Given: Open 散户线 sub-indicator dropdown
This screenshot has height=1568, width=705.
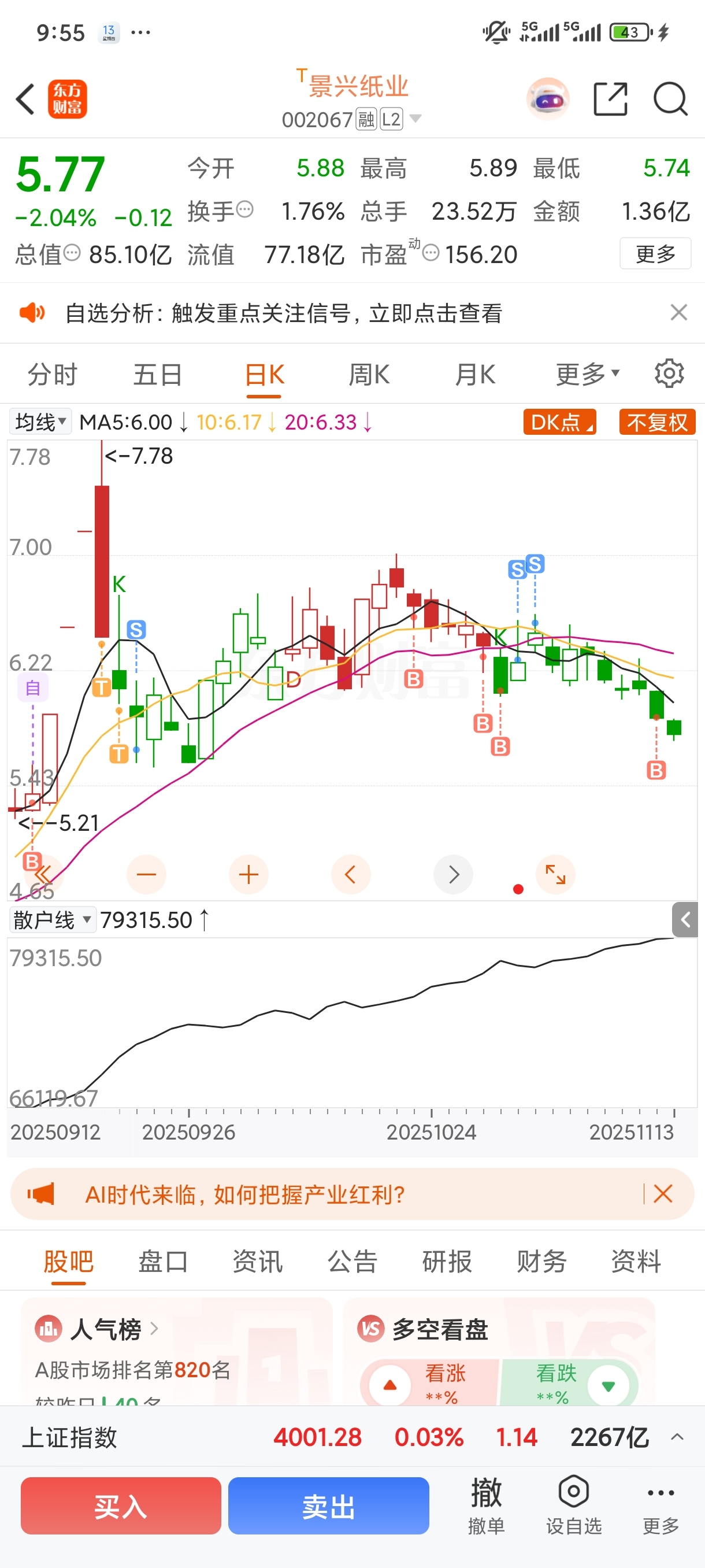Looking at the screenshot, I should 53,920.
